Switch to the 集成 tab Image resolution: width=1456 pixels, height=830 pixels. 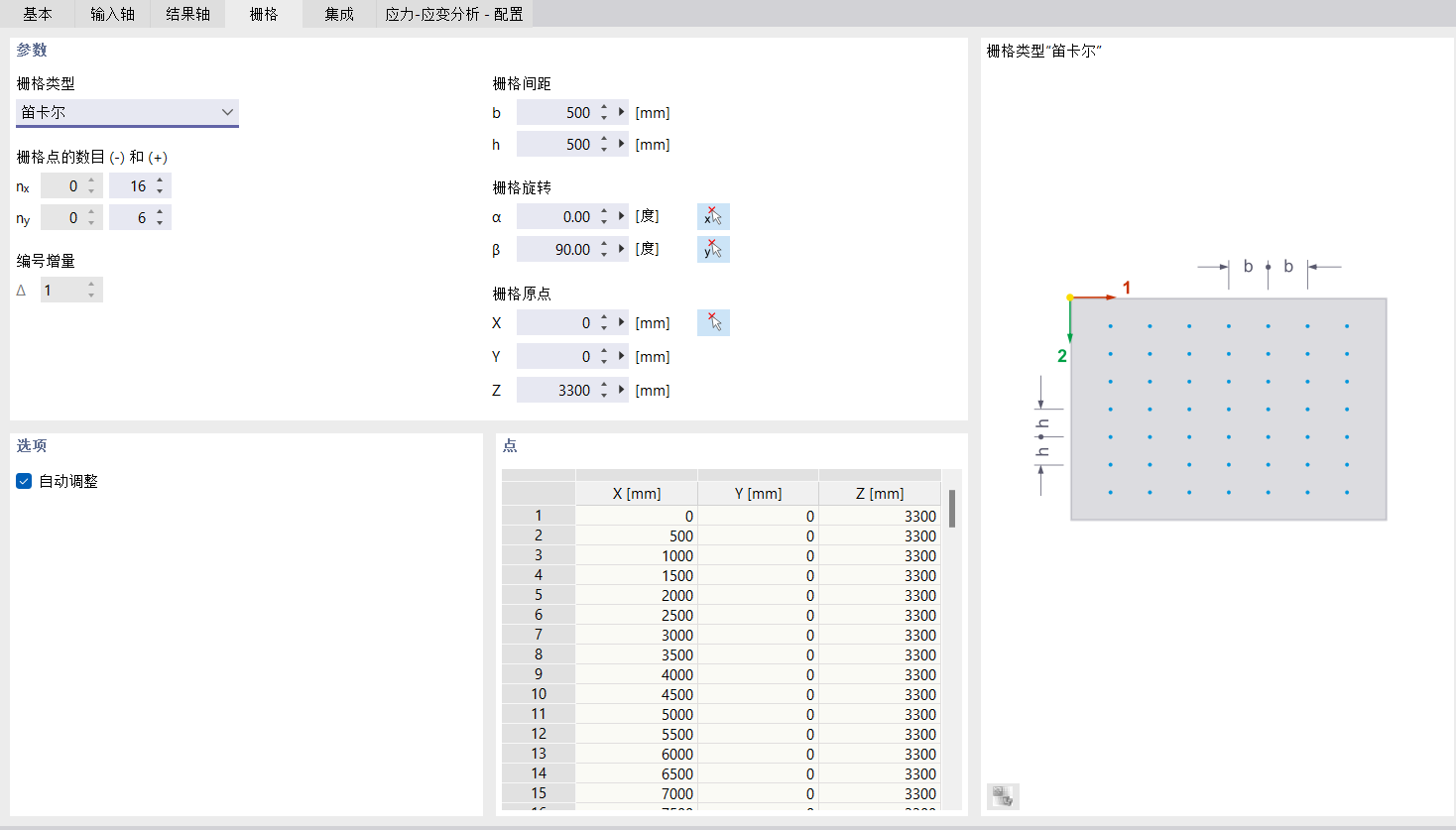tap(339, 14)
